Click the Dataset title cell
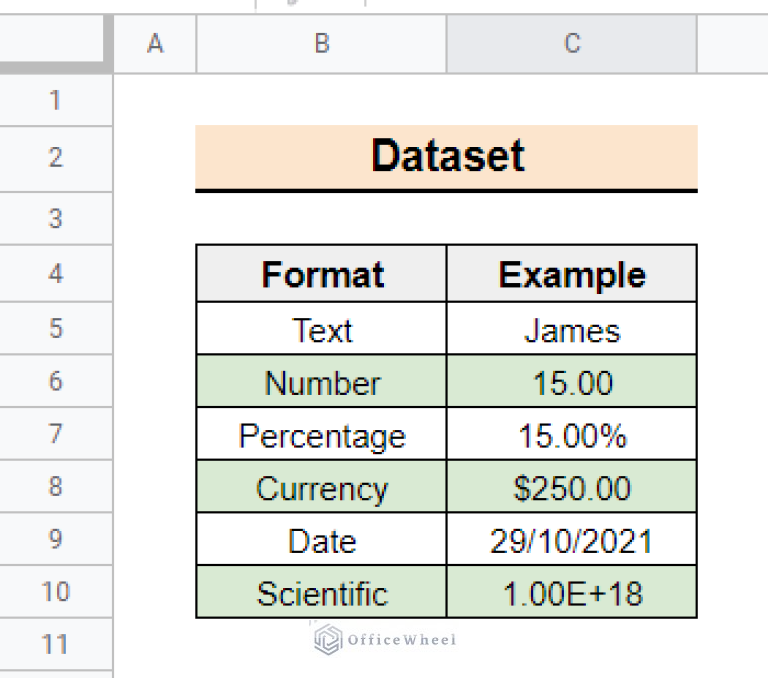Image resolution: width=768 pixels, height=678 pixels. (x=446, y=157)
